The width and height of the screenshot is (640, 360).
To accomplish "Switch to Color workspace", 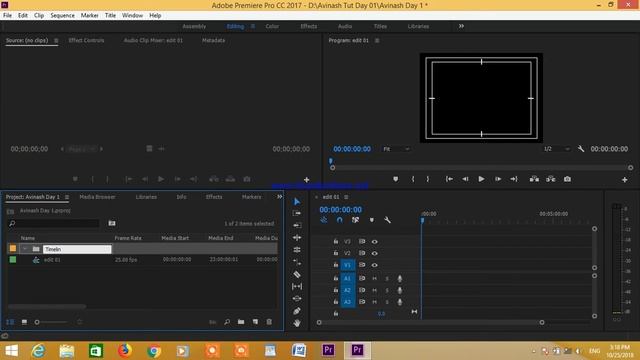I will [x=272, y=26].
